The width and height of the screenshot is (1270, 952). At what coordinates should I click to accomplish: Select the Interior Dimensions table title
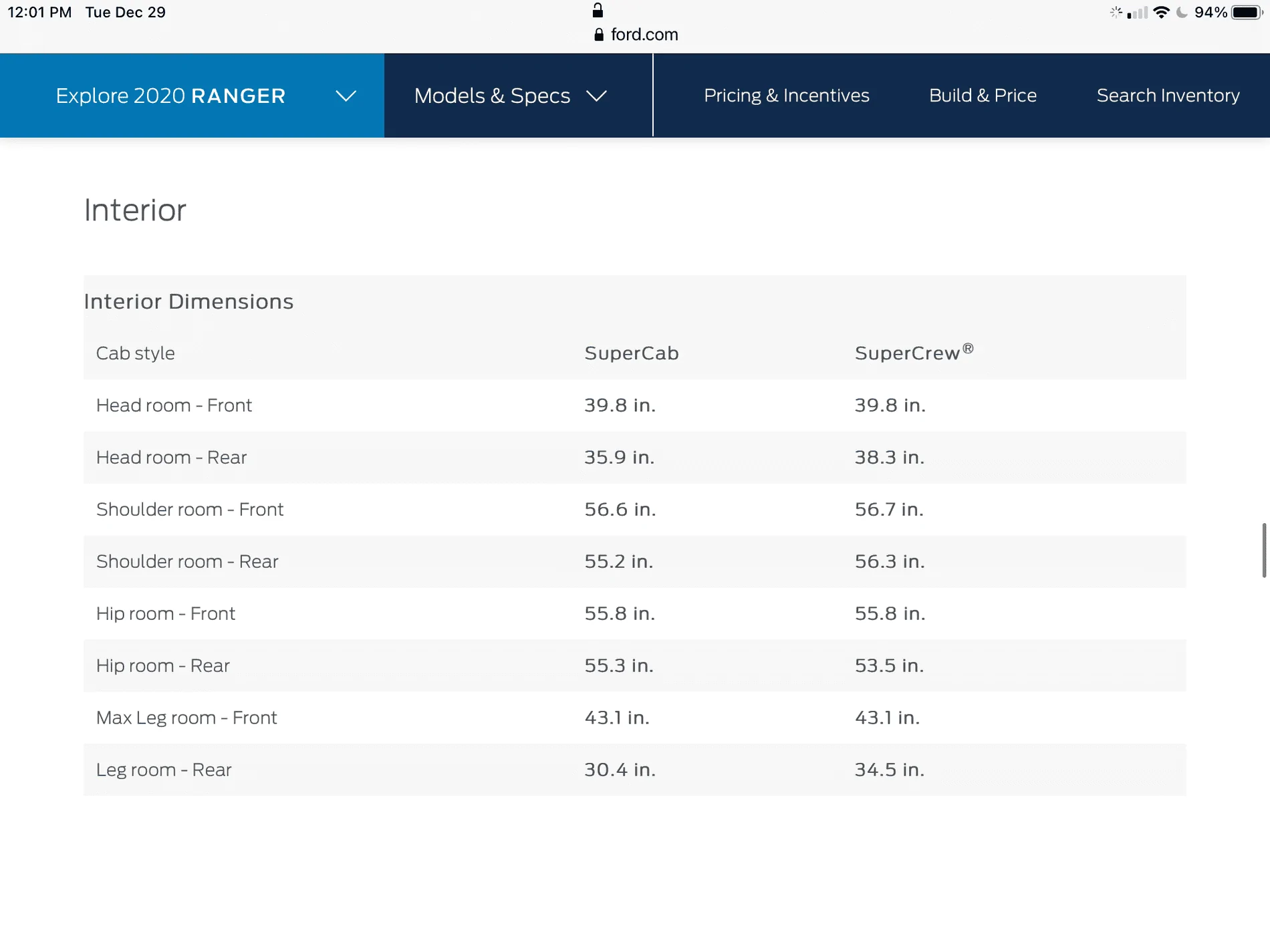click(x=188, y=301)
